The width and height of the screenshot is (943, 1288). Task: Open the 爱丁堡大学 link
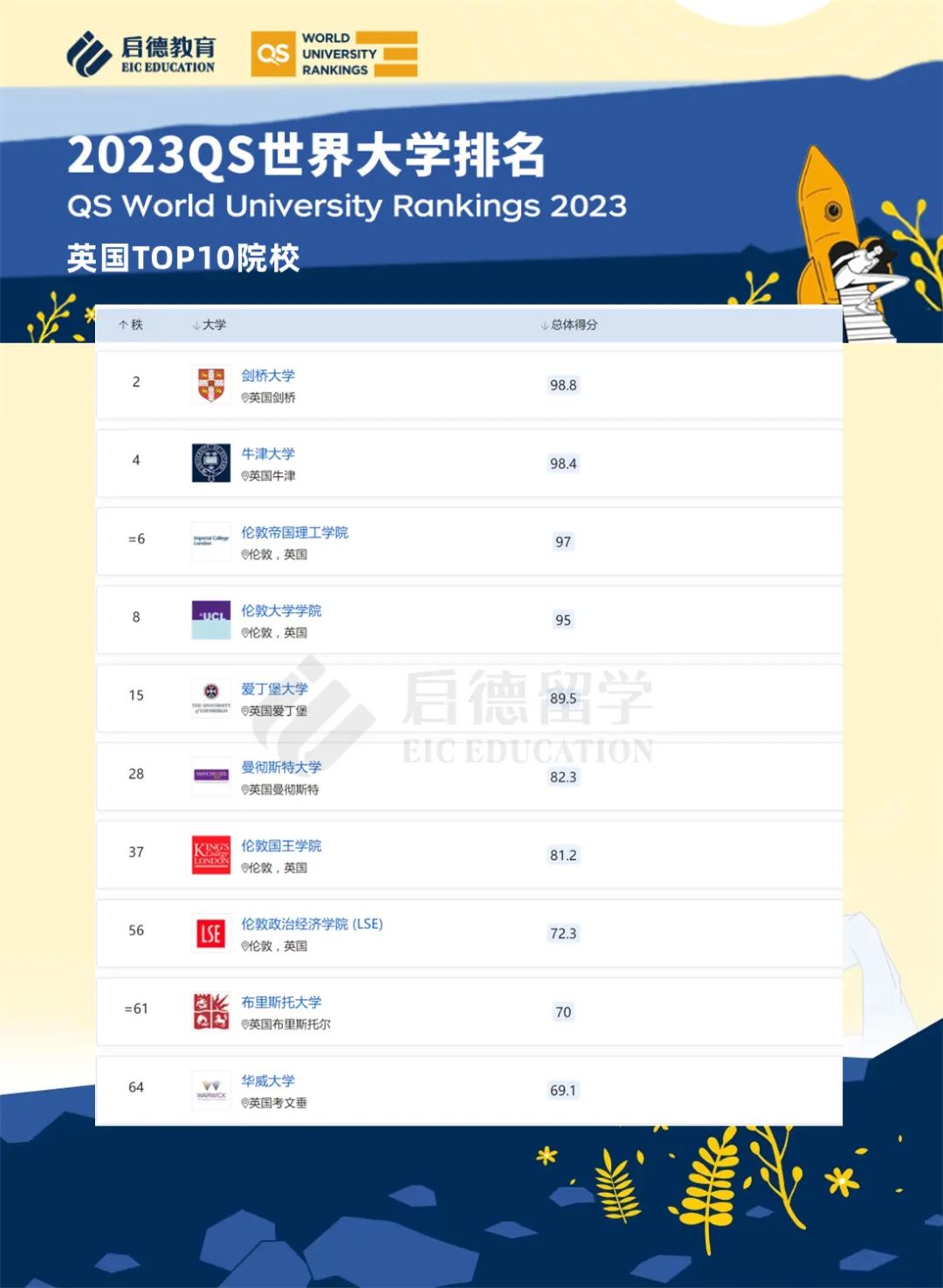point(274,689)
